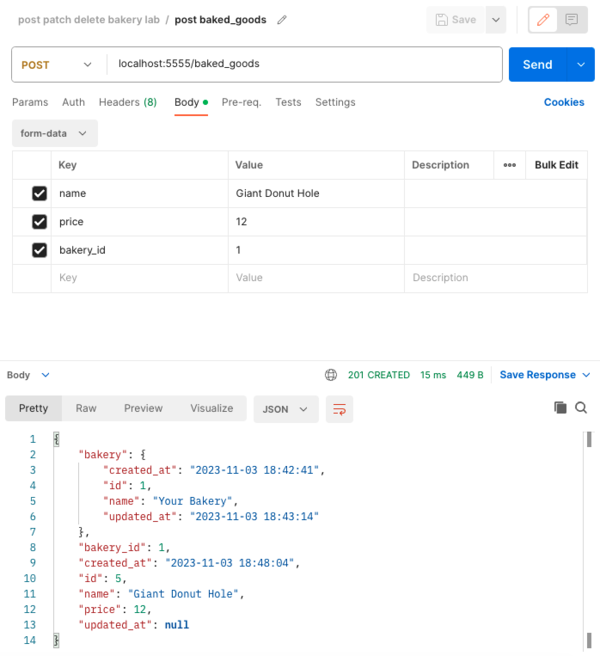Open the comments panel icon
The image size is (600, 656).
click(x=572, y=20)
